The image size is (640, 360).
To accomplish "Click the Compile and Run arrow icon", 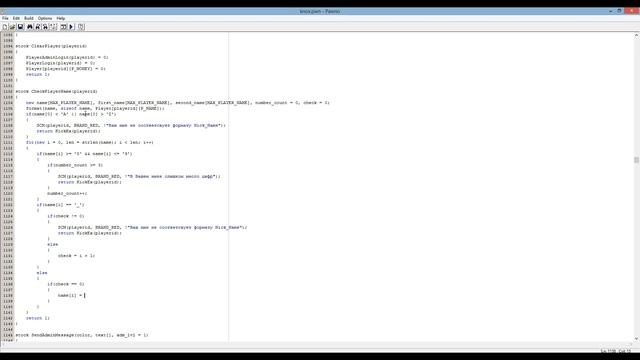I will coord(71,27).
